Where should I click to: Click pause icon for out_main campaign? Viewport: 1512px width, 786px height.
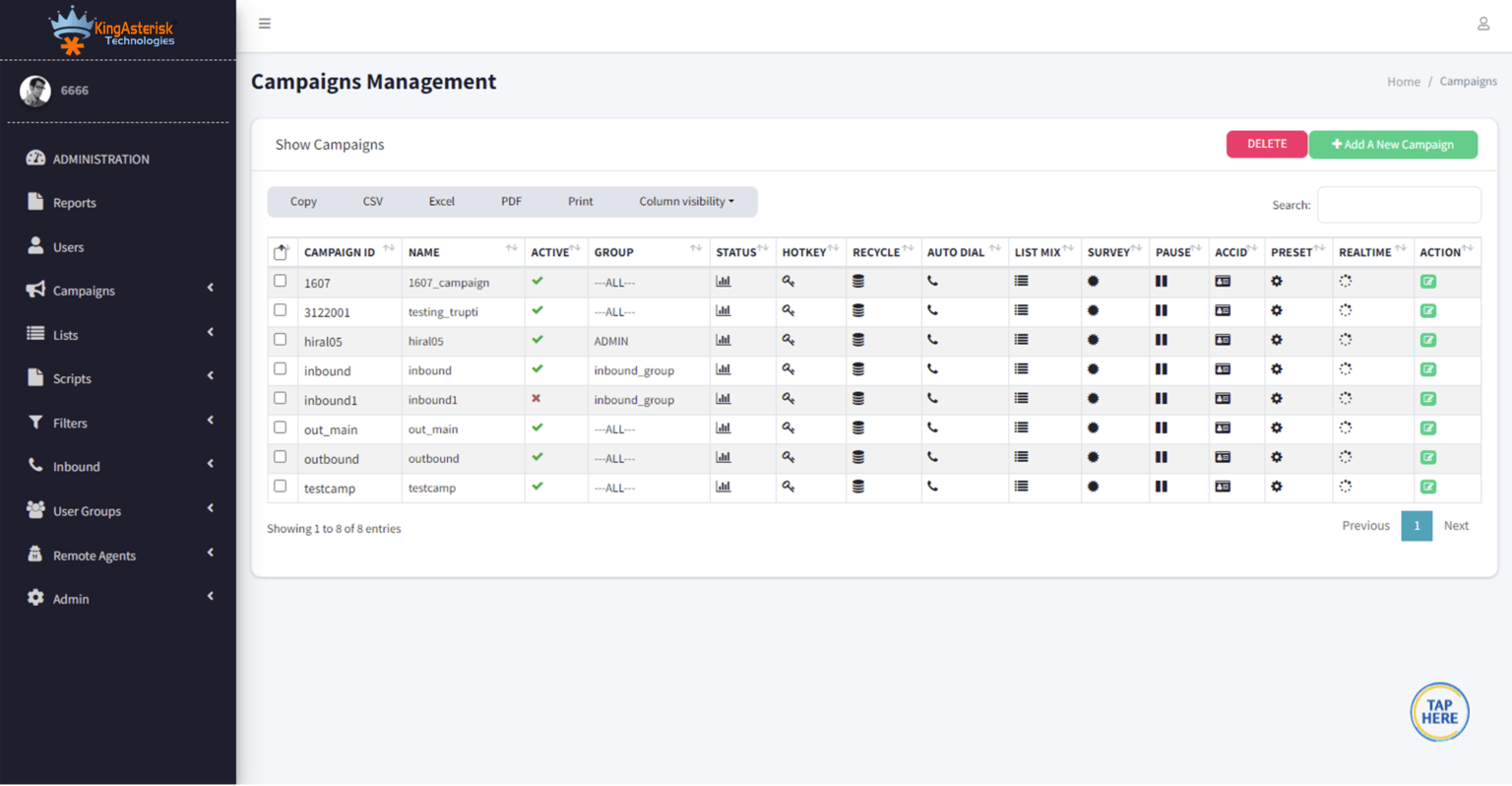pos(1162,428)
